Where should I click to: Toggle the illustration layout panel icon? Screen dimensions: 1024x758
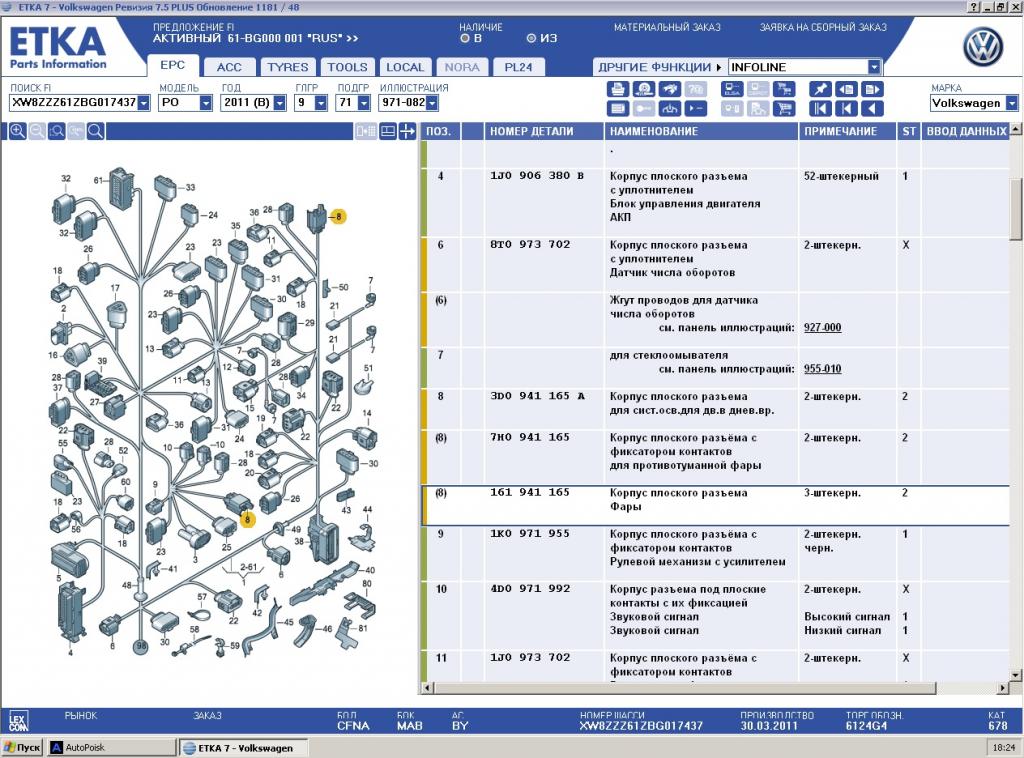pos(388,131)
